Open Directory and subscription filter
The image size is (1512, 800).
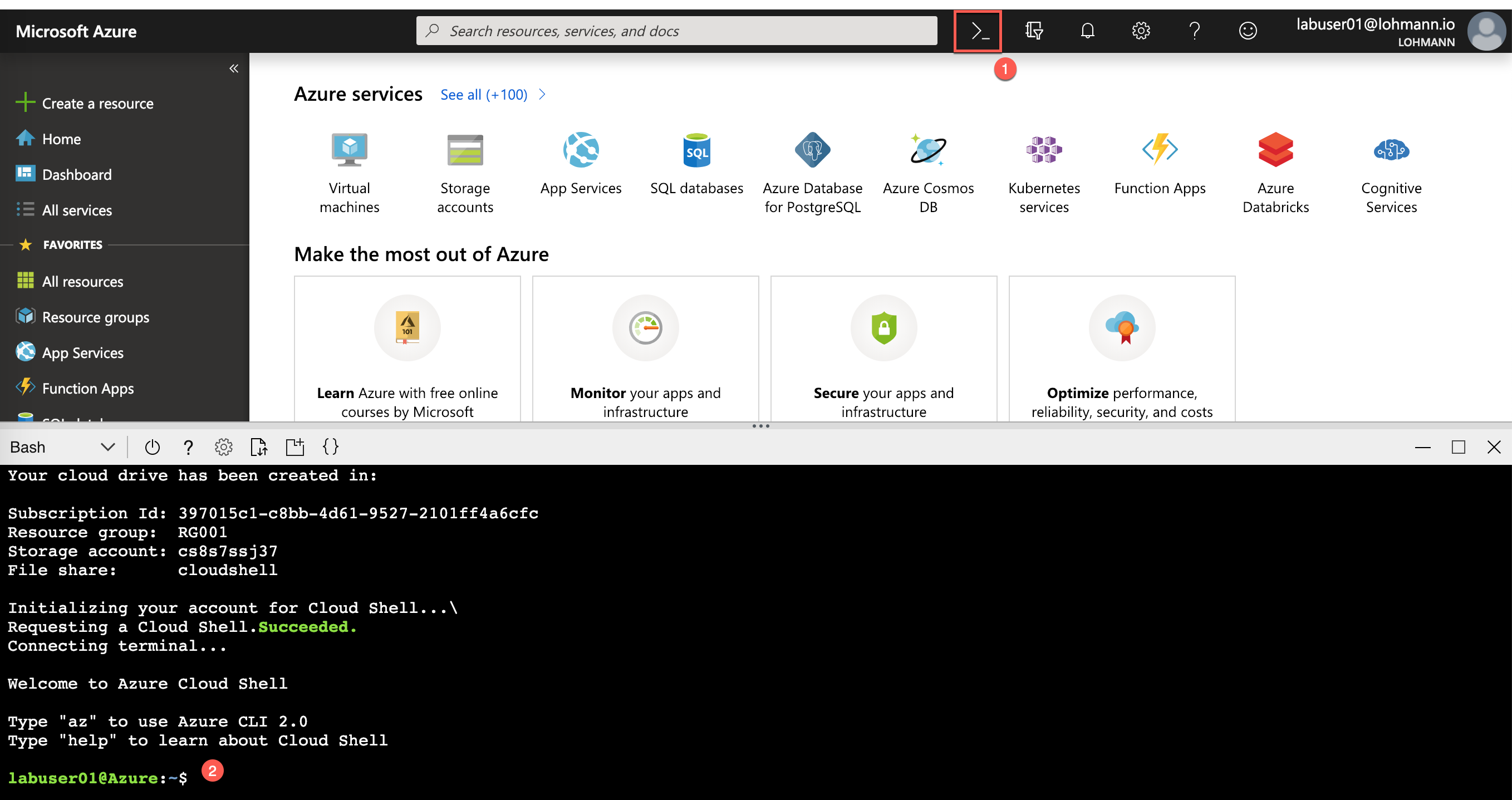[1034, 31]
